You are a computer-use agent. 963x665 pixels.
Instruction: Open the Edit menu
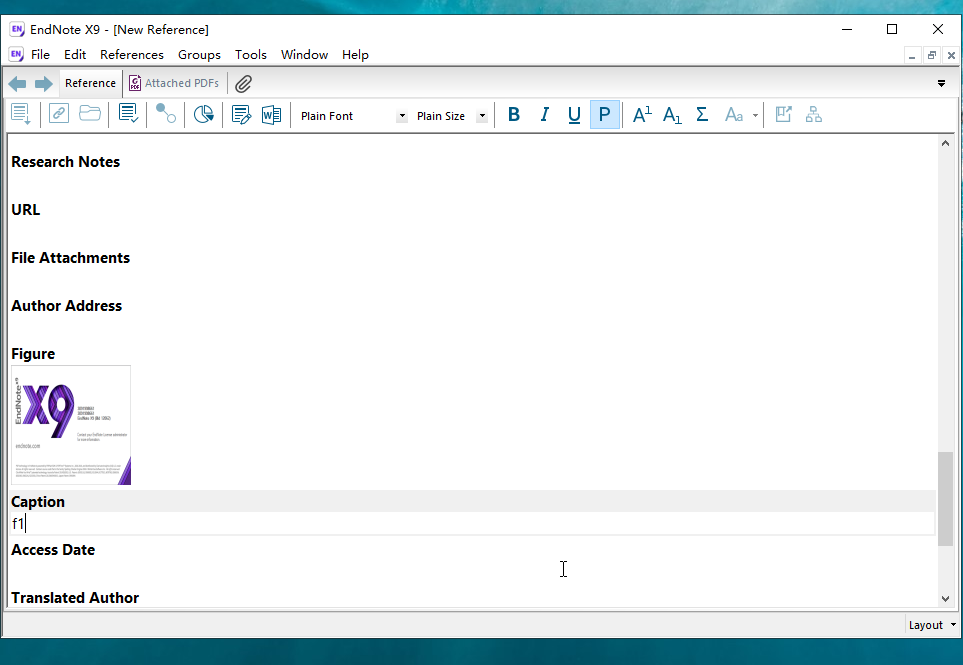tap(75, 55)
